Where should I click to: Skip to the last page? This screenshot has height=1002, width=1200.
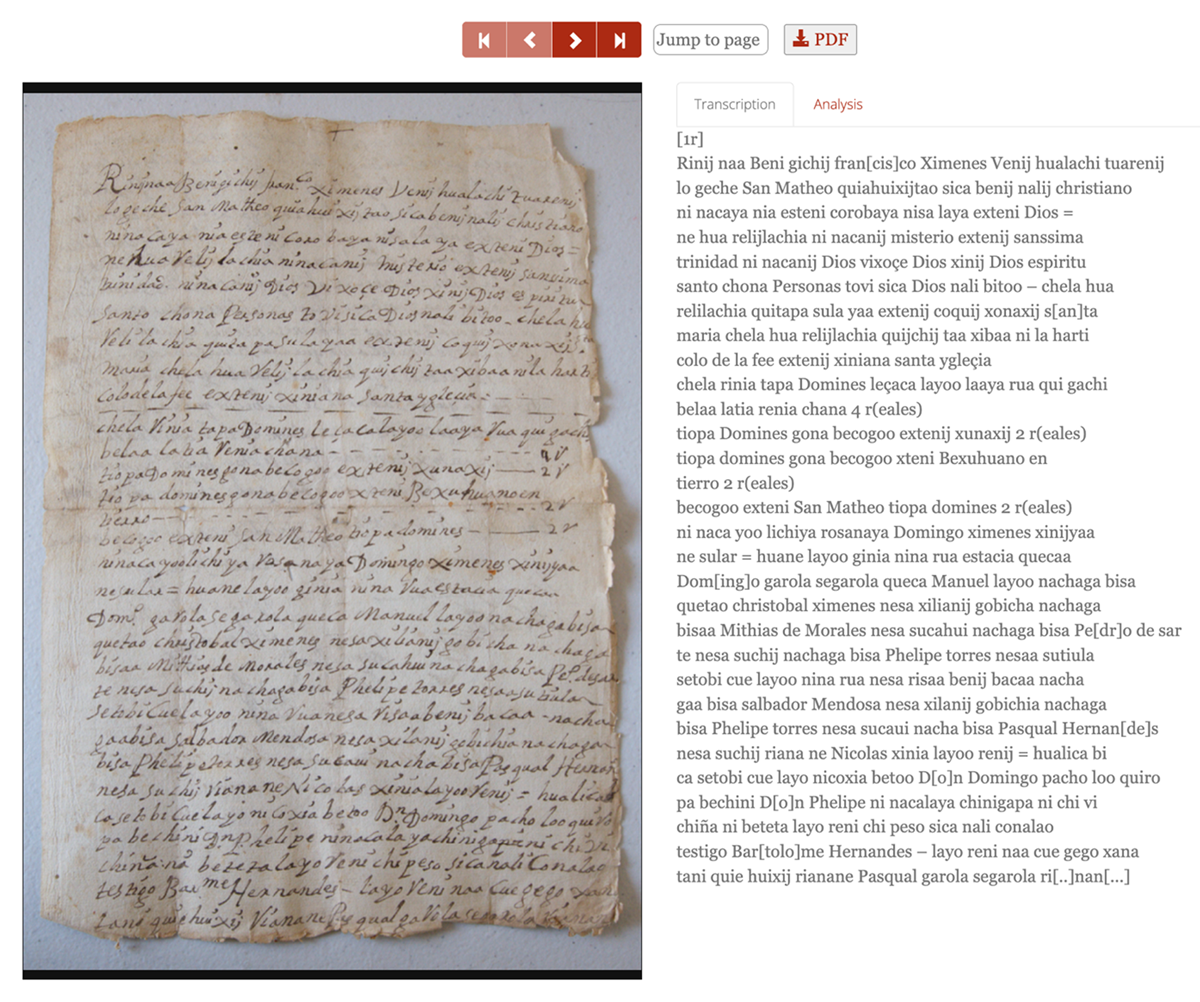pos(619,40)
